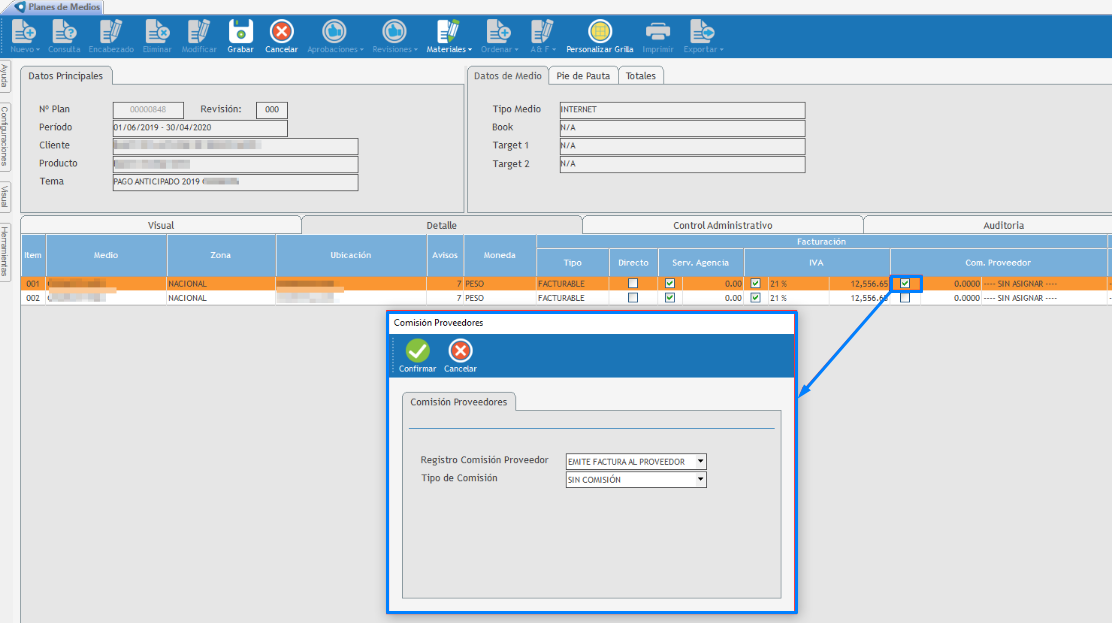
Task: Click the Cancelar icon in main toolbar
Action: (282, 32)
